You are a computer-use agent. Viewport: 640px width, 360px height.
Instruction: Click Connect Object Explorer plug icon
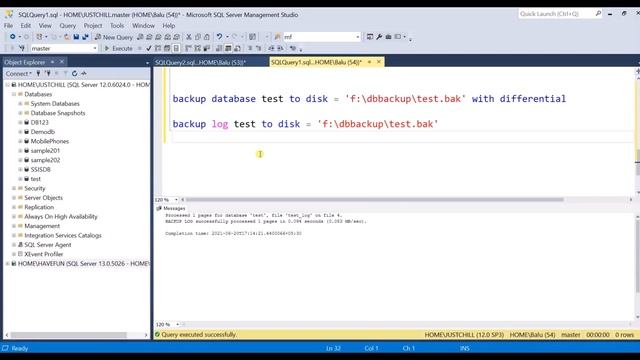(38, 73)
